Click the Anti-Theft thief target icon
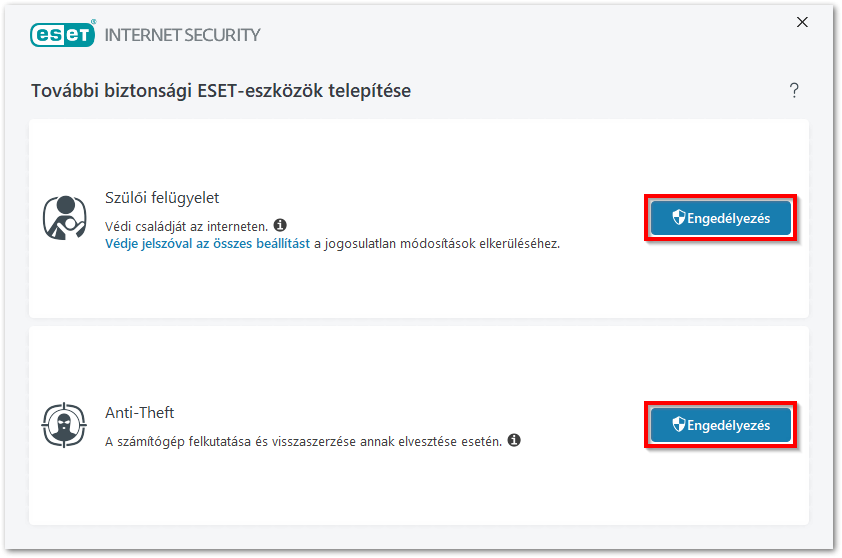This screenshot has width=842, height=558. (x=65, y=425)
